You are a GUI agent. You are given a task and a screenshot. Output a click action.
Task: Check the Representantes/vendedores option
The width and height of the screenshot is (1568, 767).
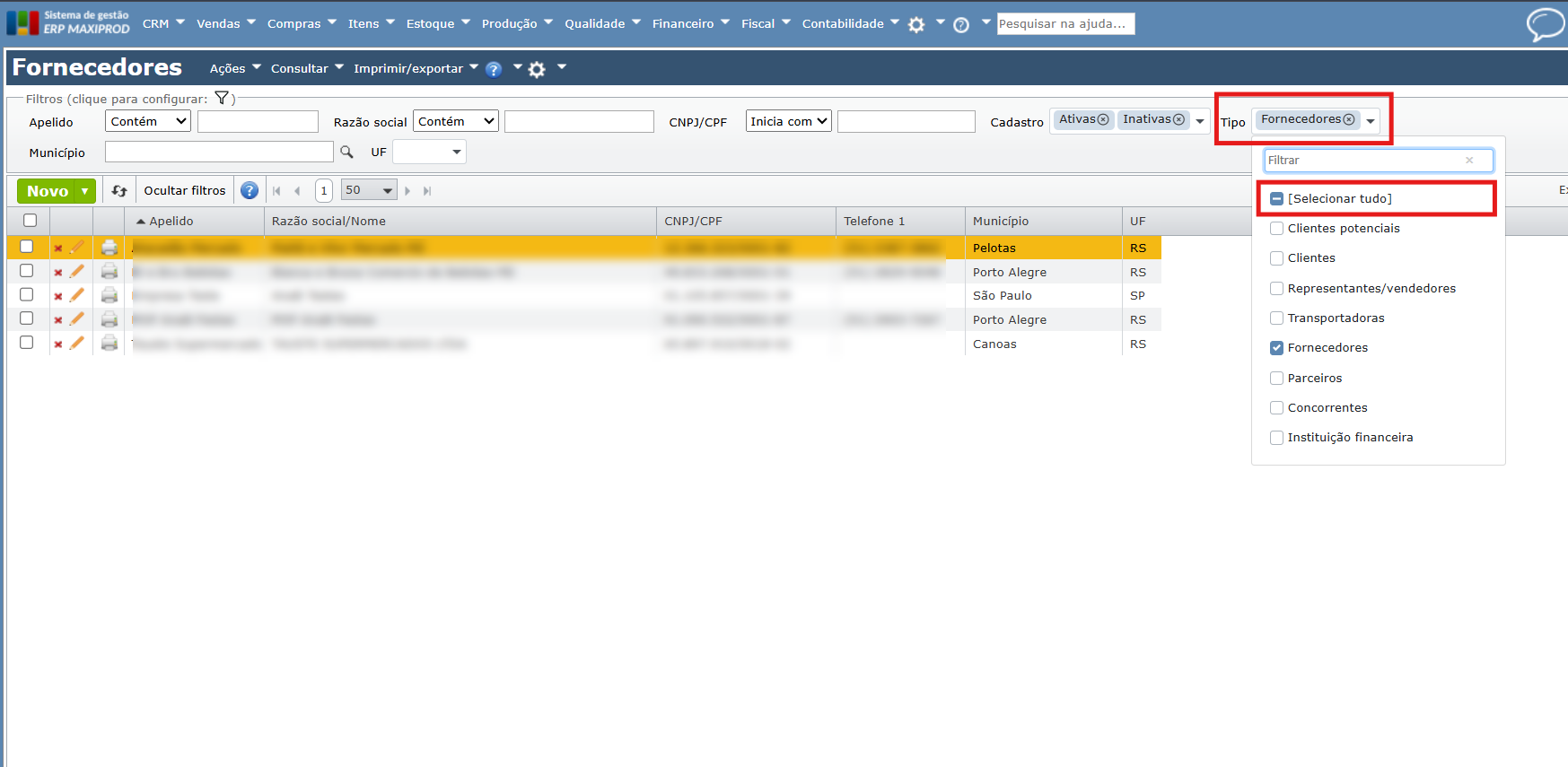[x=1276, y=289]
